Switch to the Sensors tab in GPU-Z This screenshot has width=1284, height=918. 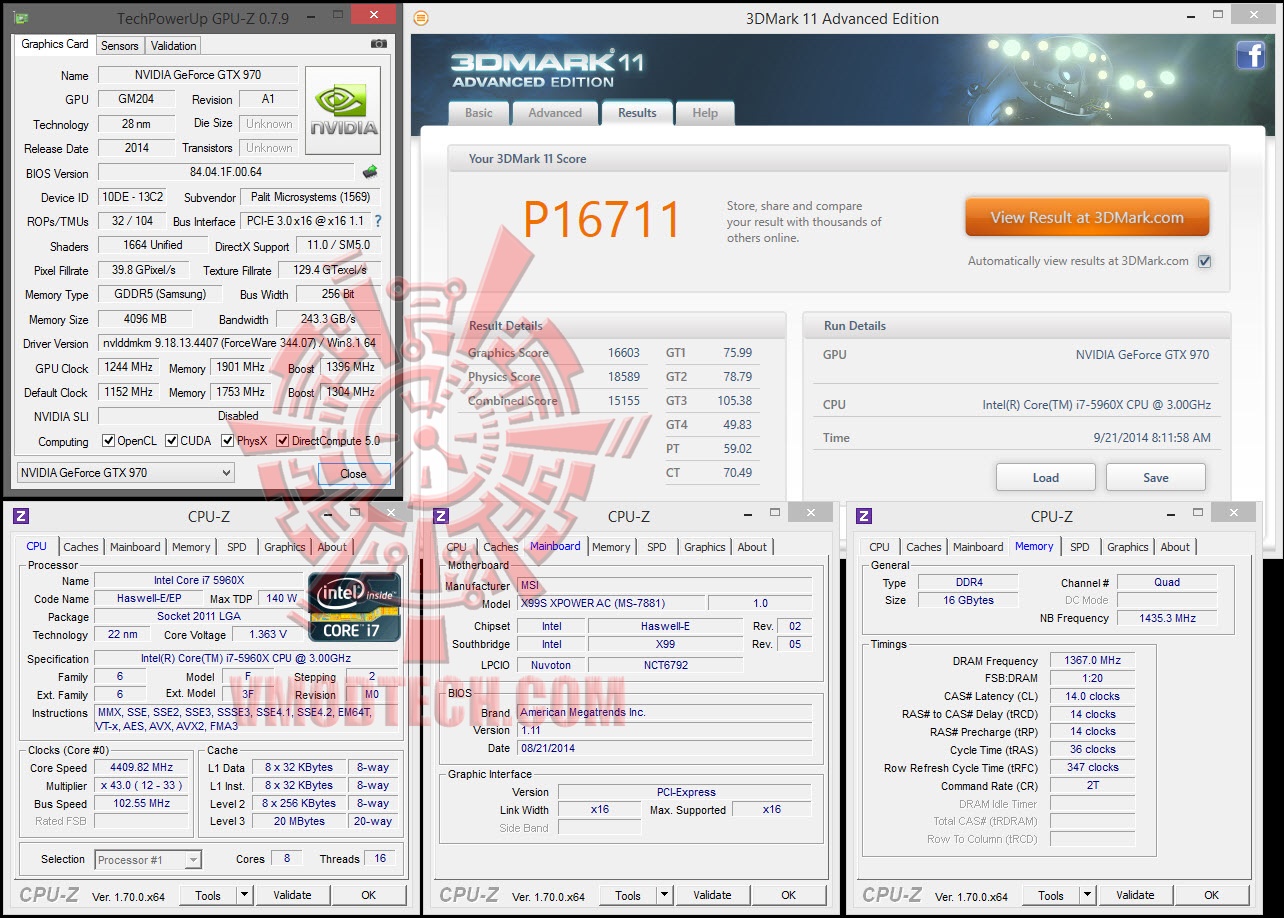tap(120, 46)
